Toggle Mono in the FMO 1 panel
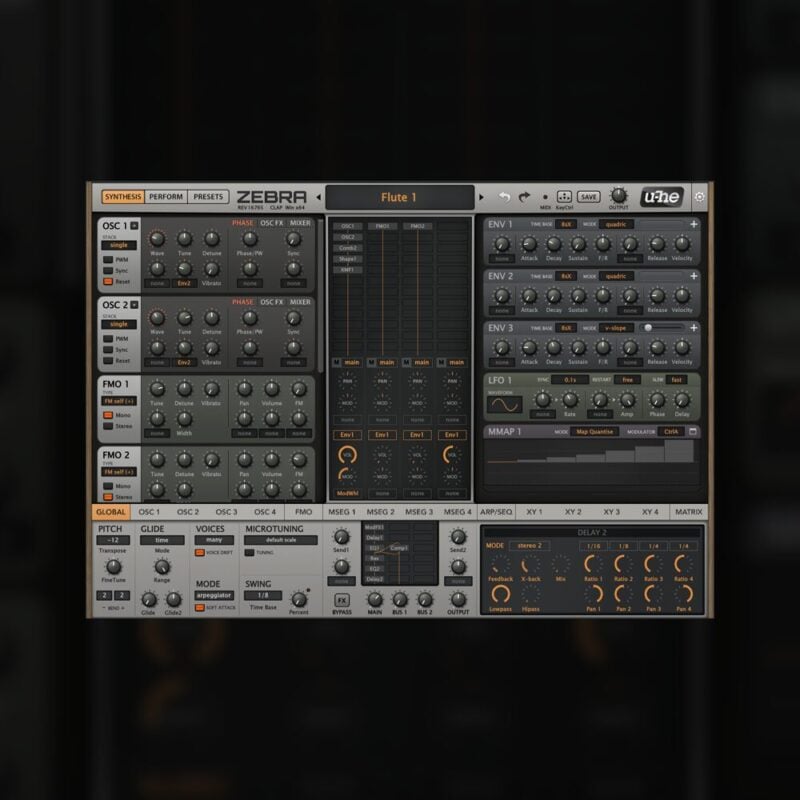This screenshot has height=800, width=800. tap(108, 415)
